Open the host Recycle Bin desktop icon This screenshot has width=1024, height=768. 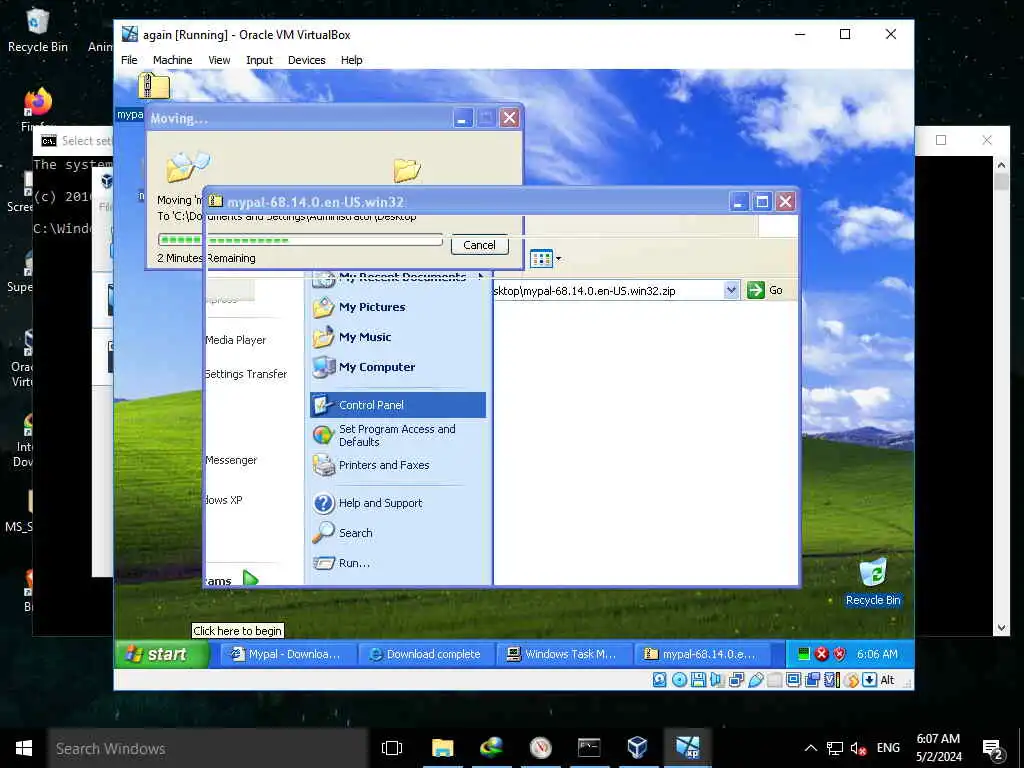pyautogui.click(x=37, y=31)
